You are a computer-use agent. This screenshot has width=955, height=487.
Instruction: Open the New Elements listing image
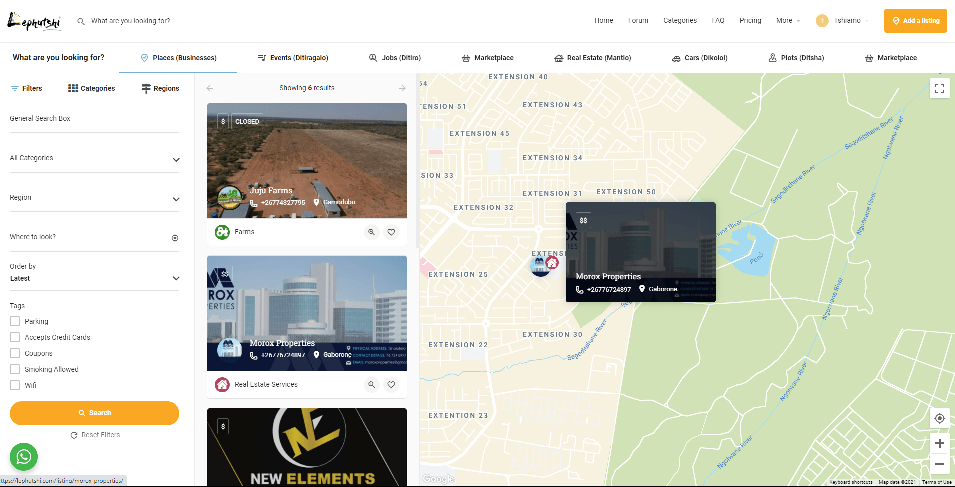coord(307,447)
